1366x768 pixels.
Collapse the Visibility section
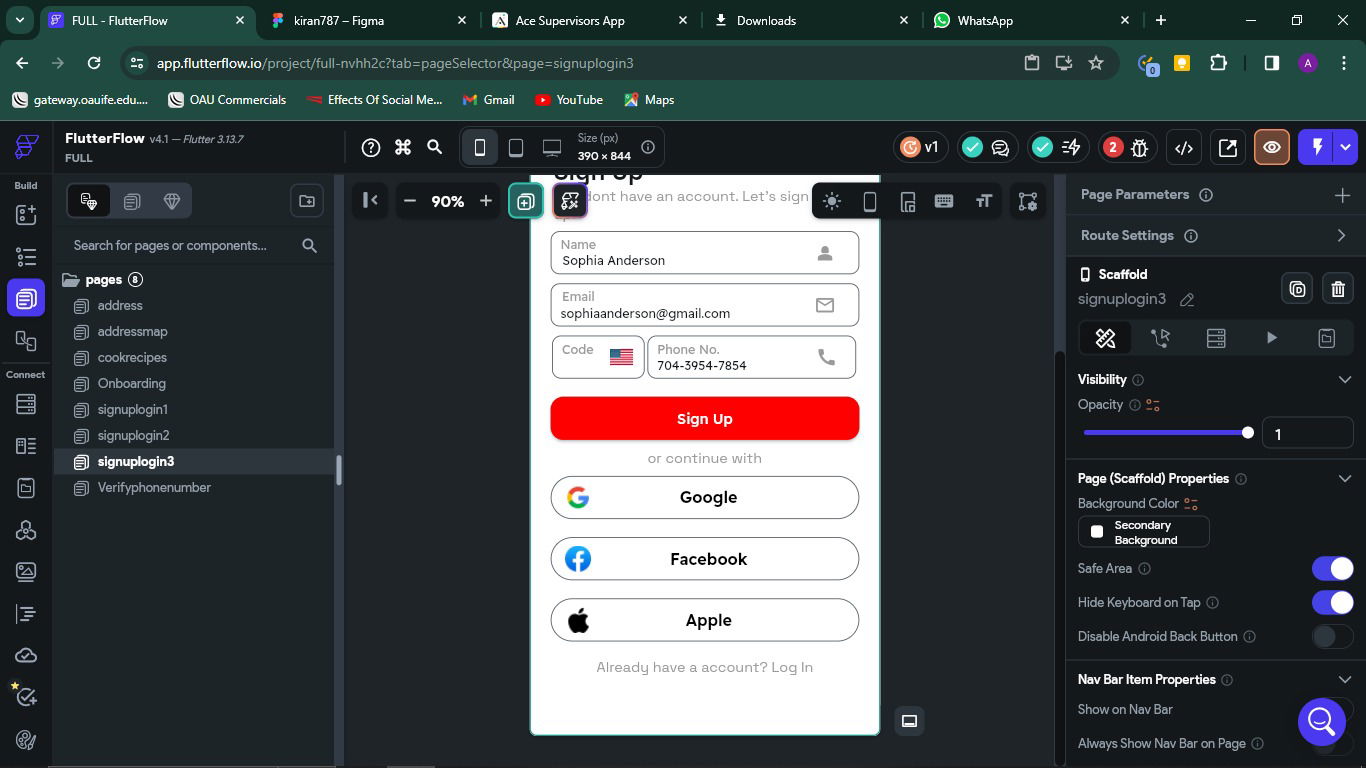(1344, 380)
